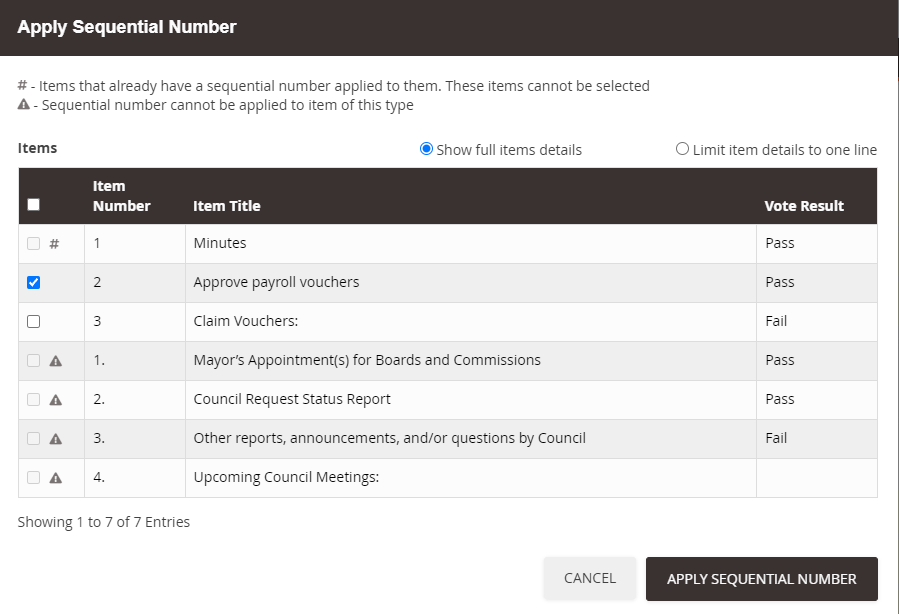Click the Fail result for Claim Vouchers
Viewport: 899px width, 614px height.
[x=776, y=321]
